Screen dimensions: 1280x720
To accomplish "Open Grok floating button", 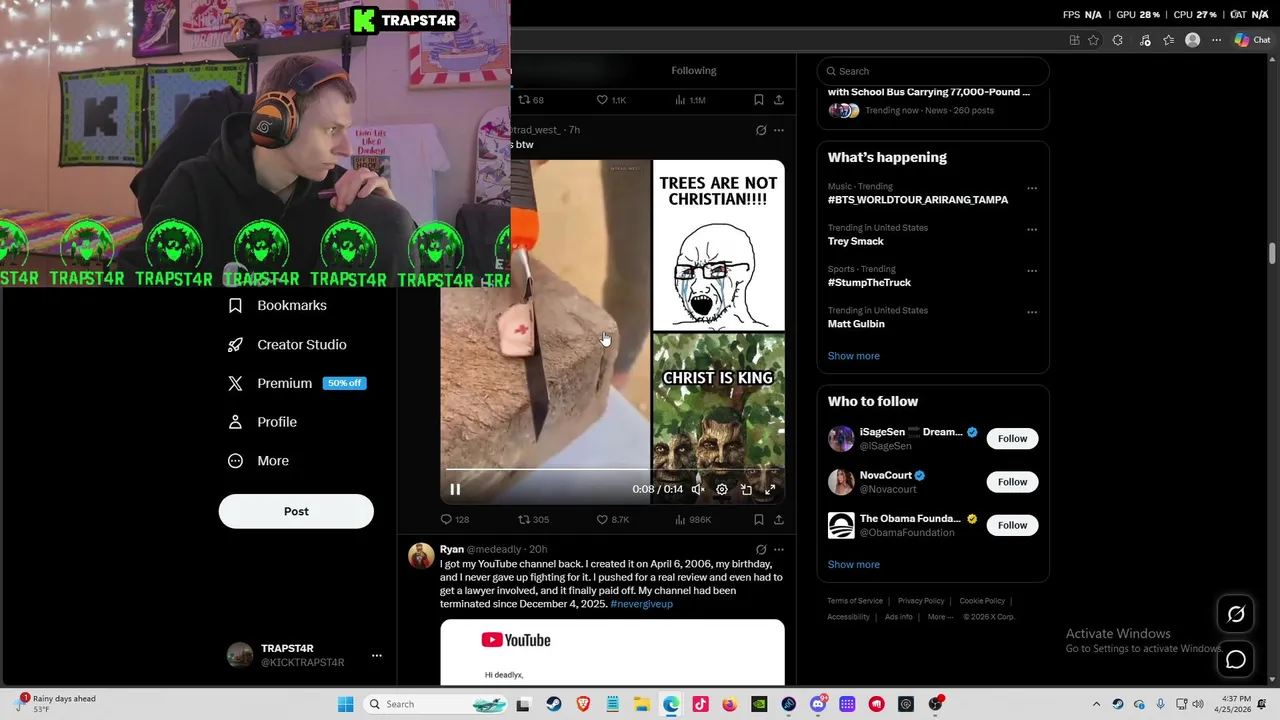I will pyautogui.click(x=1236, y=615).
